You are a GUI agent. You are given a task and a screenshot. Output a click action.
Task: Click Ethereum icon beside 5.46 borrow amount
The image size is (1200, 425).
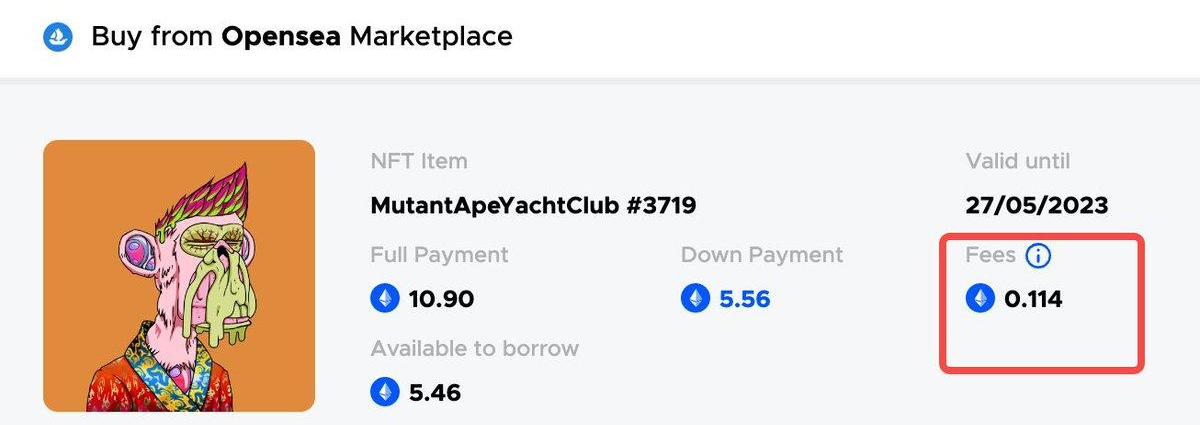click(x=384, y=391)
